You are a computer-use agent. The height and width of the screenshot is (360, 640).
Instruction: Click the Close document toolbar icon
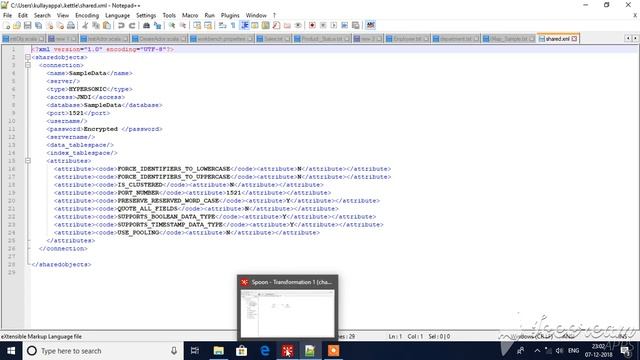click(49, 25)
